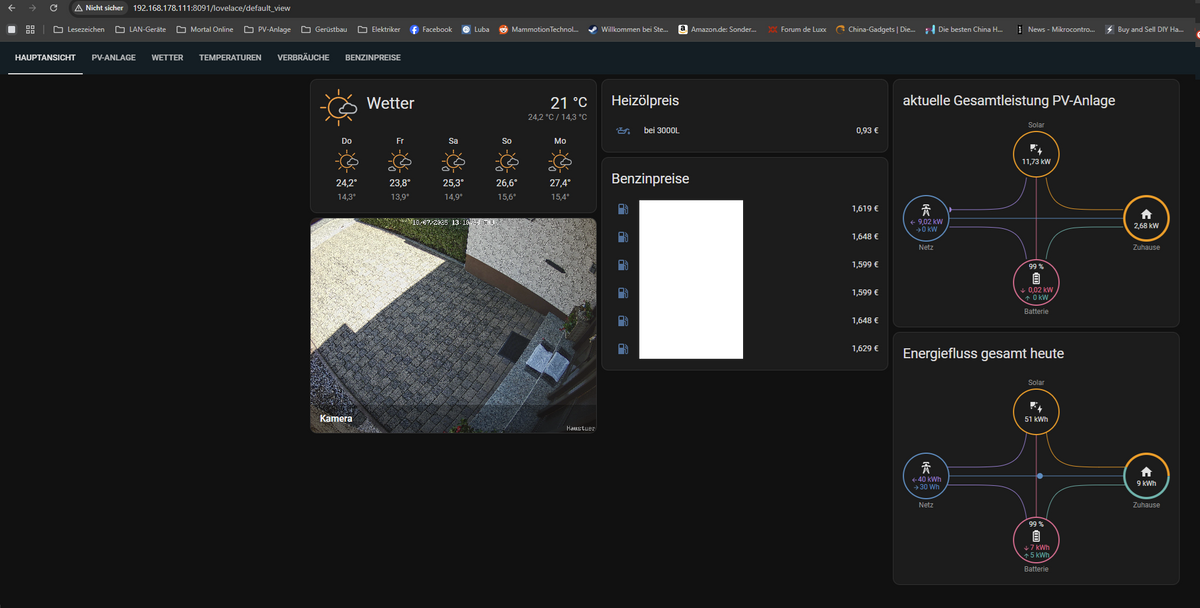Click the Zuhause home icon showing 2,68 kW
The height and width of the screenshot is (608, 1200).
pyautogui.click(x=1146, y=218)
